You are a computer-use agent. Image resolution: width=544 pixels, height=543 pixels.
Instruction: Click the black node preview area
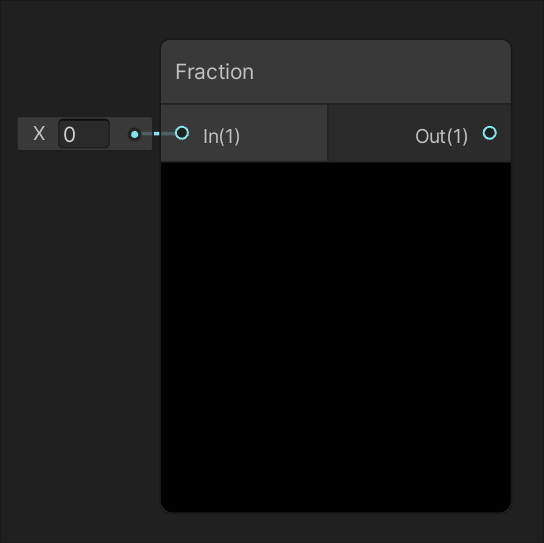[336, 337]
